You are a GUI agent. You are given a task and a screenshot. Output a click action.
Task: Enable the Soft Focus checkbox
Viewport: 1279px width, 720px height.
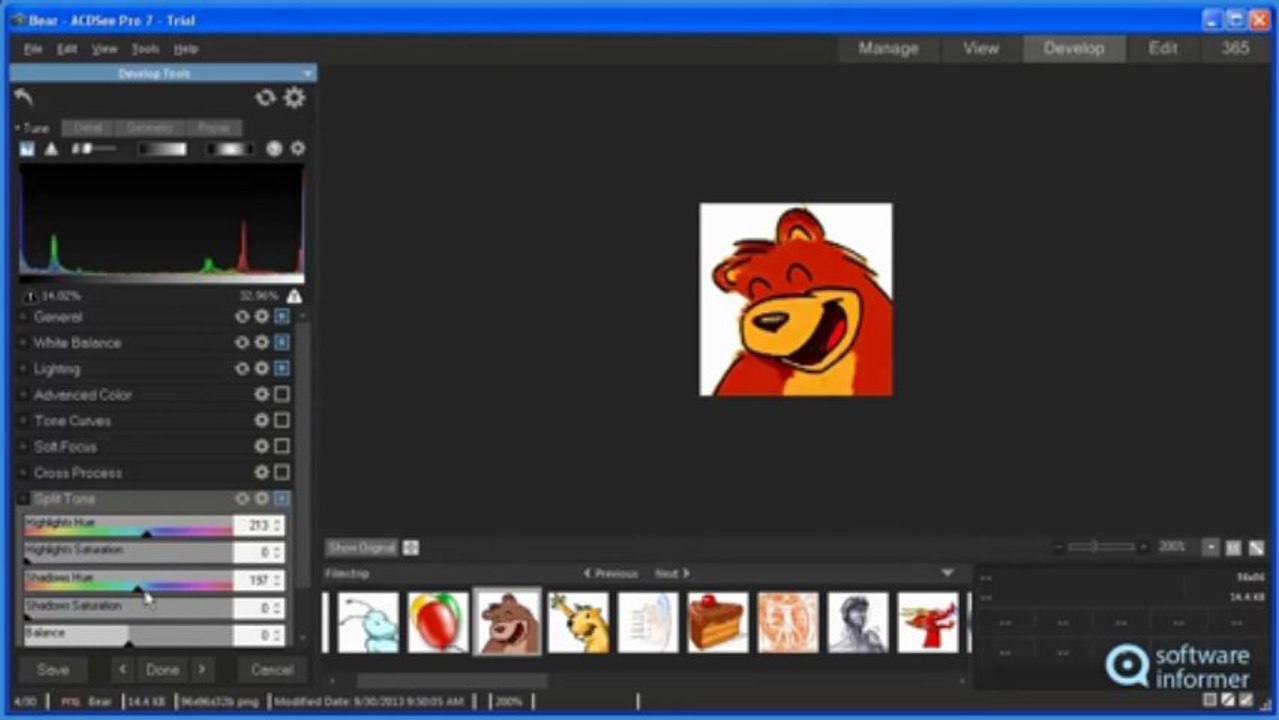point(282,447)
